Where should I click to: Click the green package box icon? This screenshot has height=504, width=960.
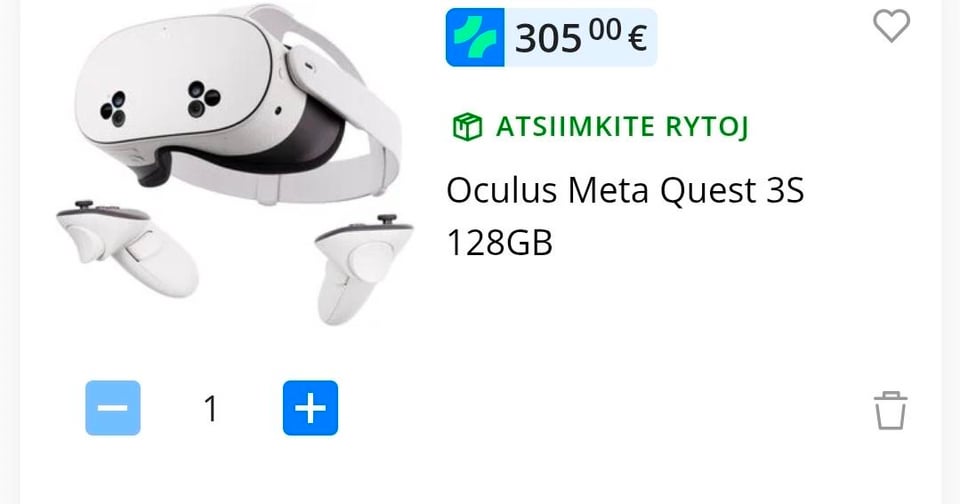point(468,127)
